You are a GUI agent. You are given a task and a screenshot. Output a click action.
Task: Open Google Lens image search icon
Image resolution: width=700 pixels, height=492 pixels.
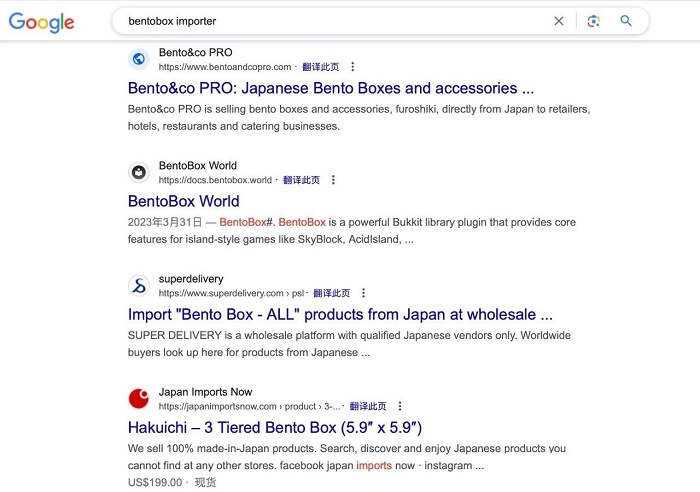click(593, 21)
